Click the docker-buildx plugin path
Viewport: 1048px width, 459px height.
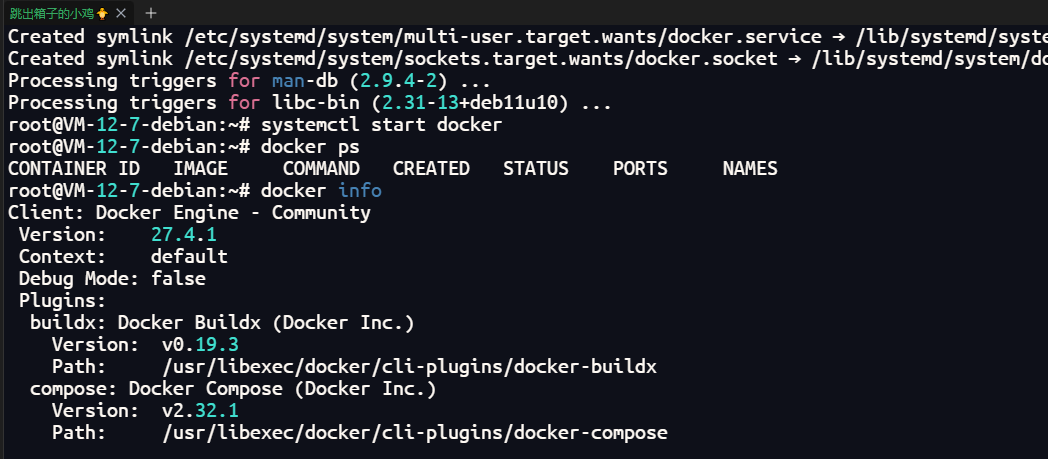pyautogui.click(x=410, y=366)
